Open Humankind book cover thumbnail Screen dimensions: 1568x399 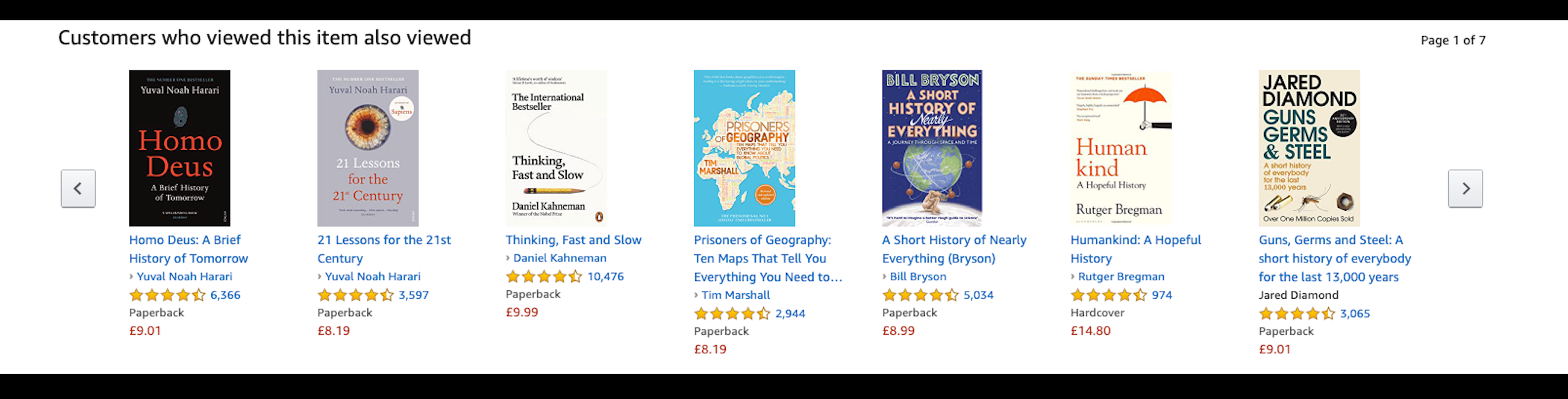pyautogui.click(x=1121, y=148)
